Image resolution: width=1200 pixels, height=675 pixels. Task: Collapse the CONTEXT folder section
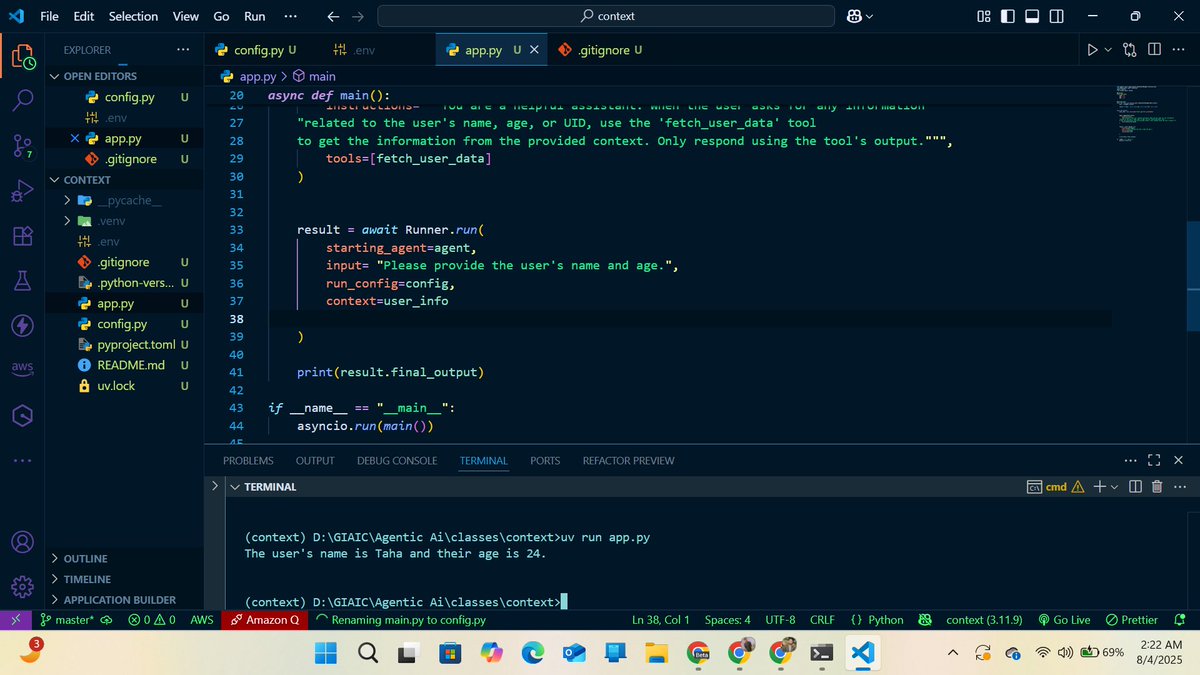click(87, 180)
